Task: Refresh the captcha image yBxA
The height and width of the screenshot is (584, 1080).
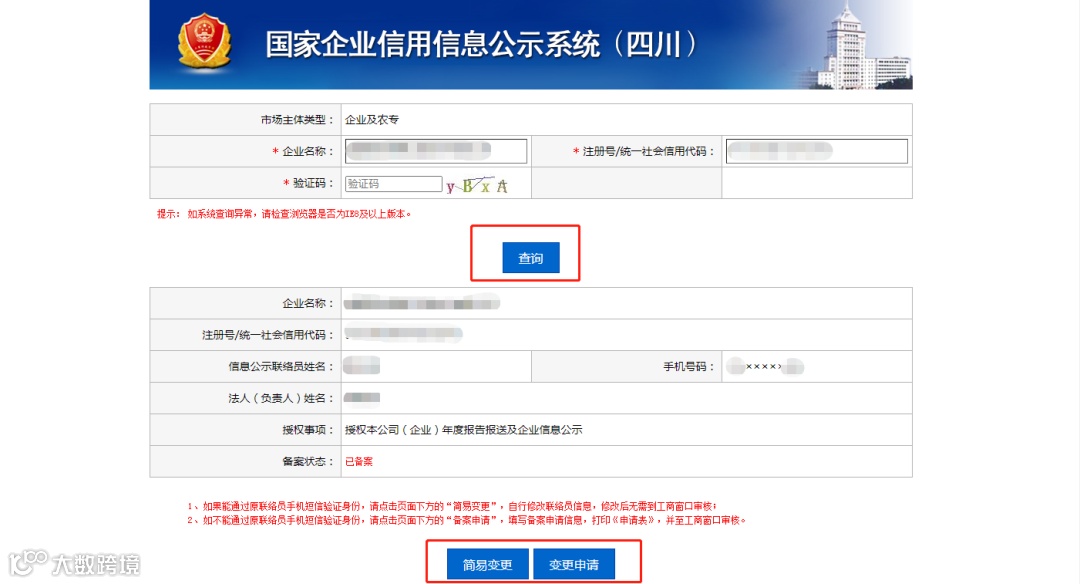Action: (477, 185)
